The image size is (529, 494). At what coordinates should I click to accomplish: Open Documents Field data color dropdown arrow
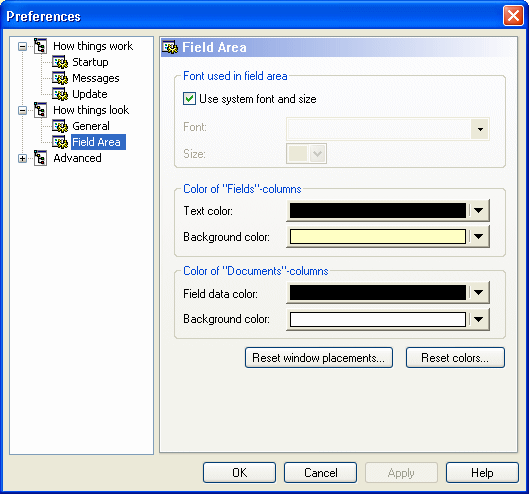(x=478, y=293)
